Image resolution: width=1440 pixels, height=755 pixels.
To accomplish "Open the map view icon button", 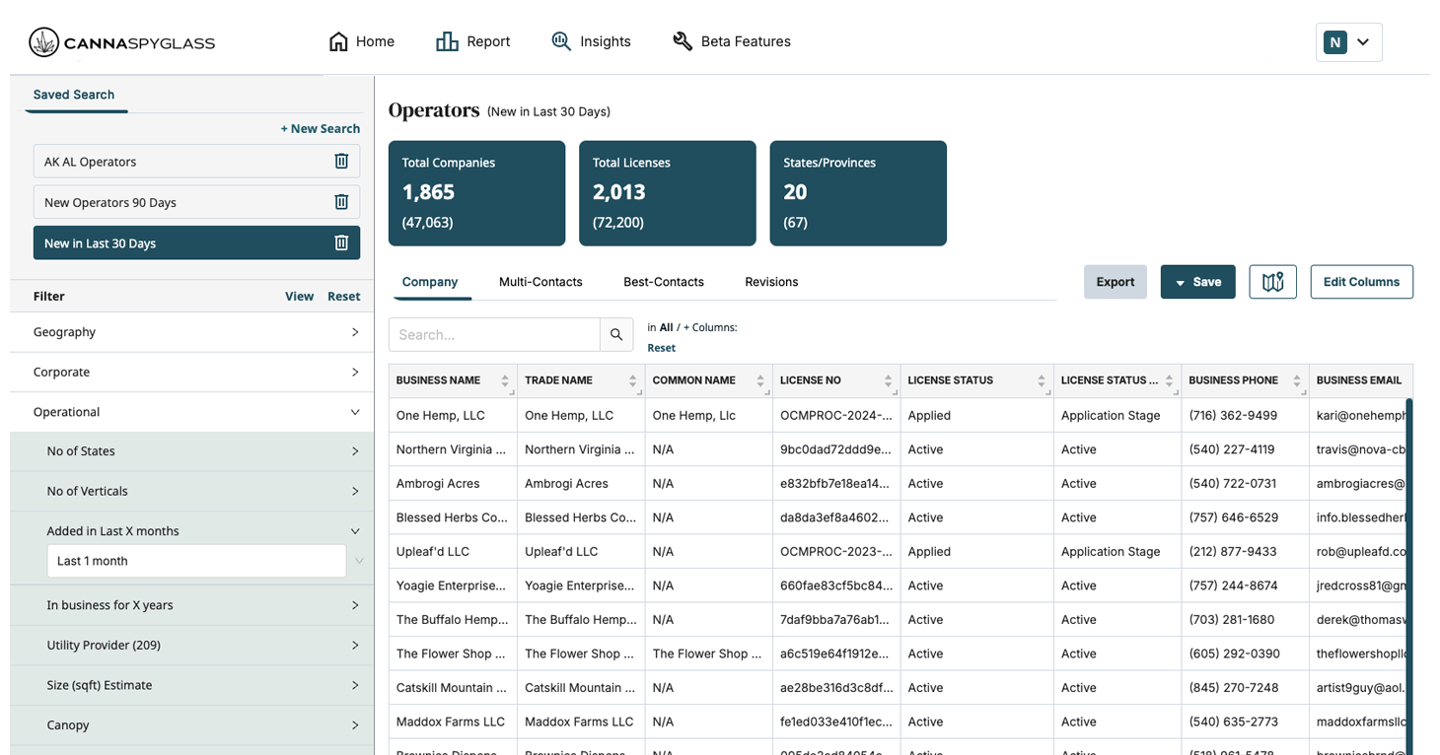I will click(1273, 282).
